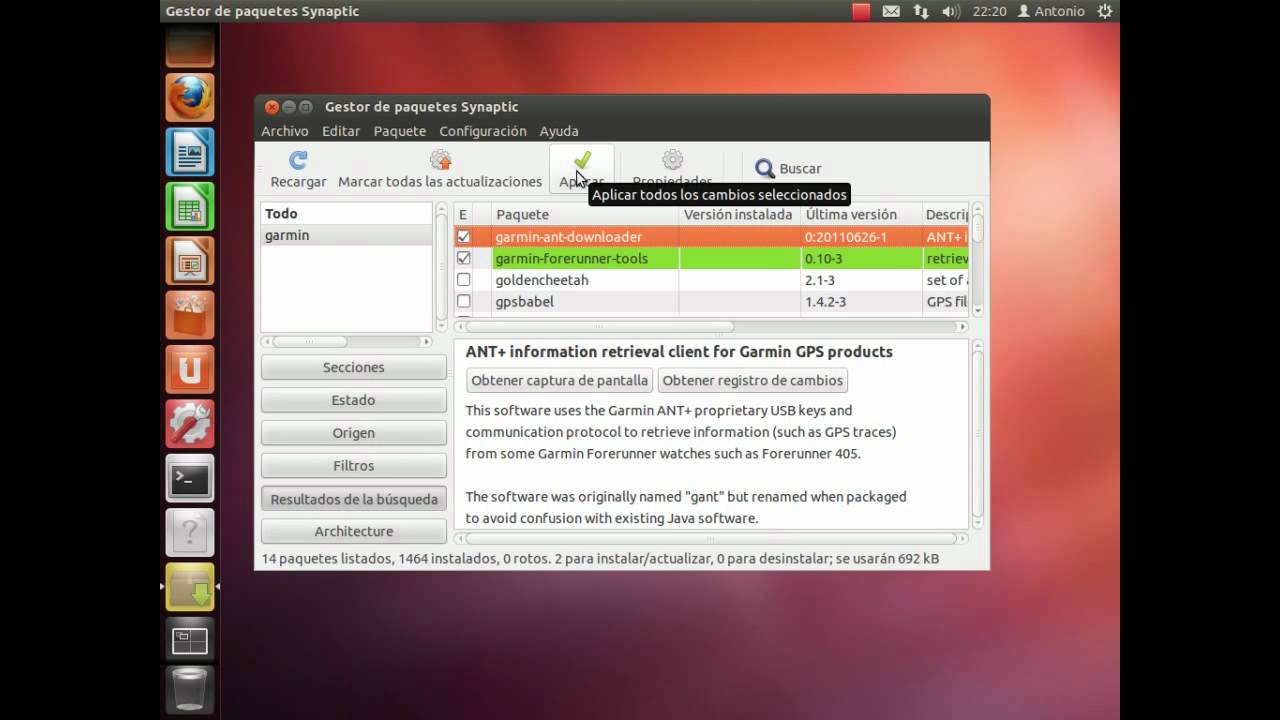1280x720 pixels.
Task: Open the session power gear indicator
Action: pos(1105,11)
